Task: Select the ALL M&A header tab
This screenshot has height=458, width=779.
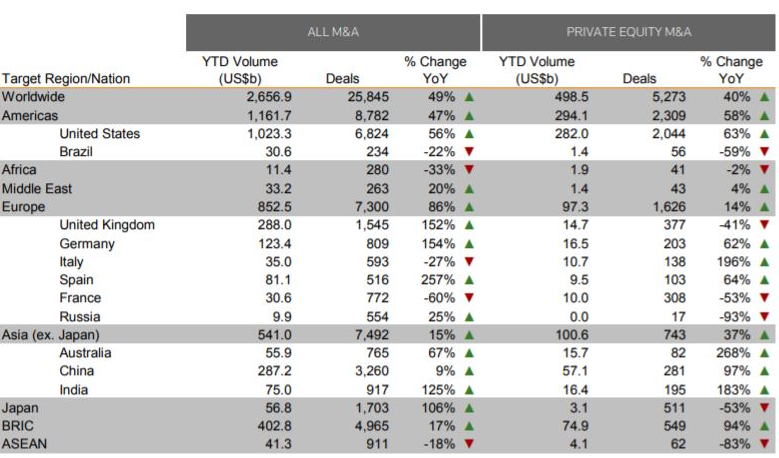Action: coord(333,32)
